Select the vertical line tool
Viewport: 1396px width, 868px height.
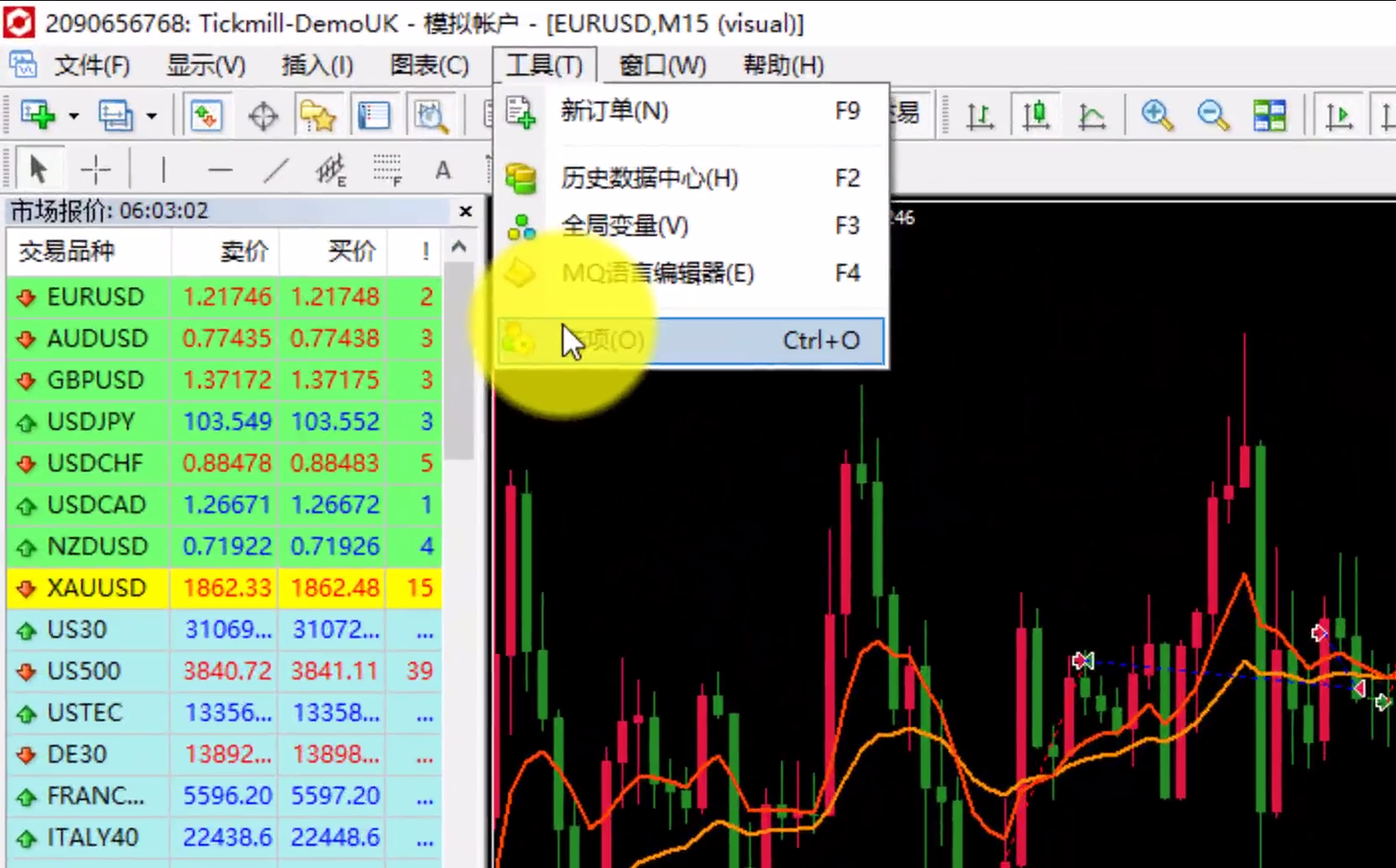point(163,170)
